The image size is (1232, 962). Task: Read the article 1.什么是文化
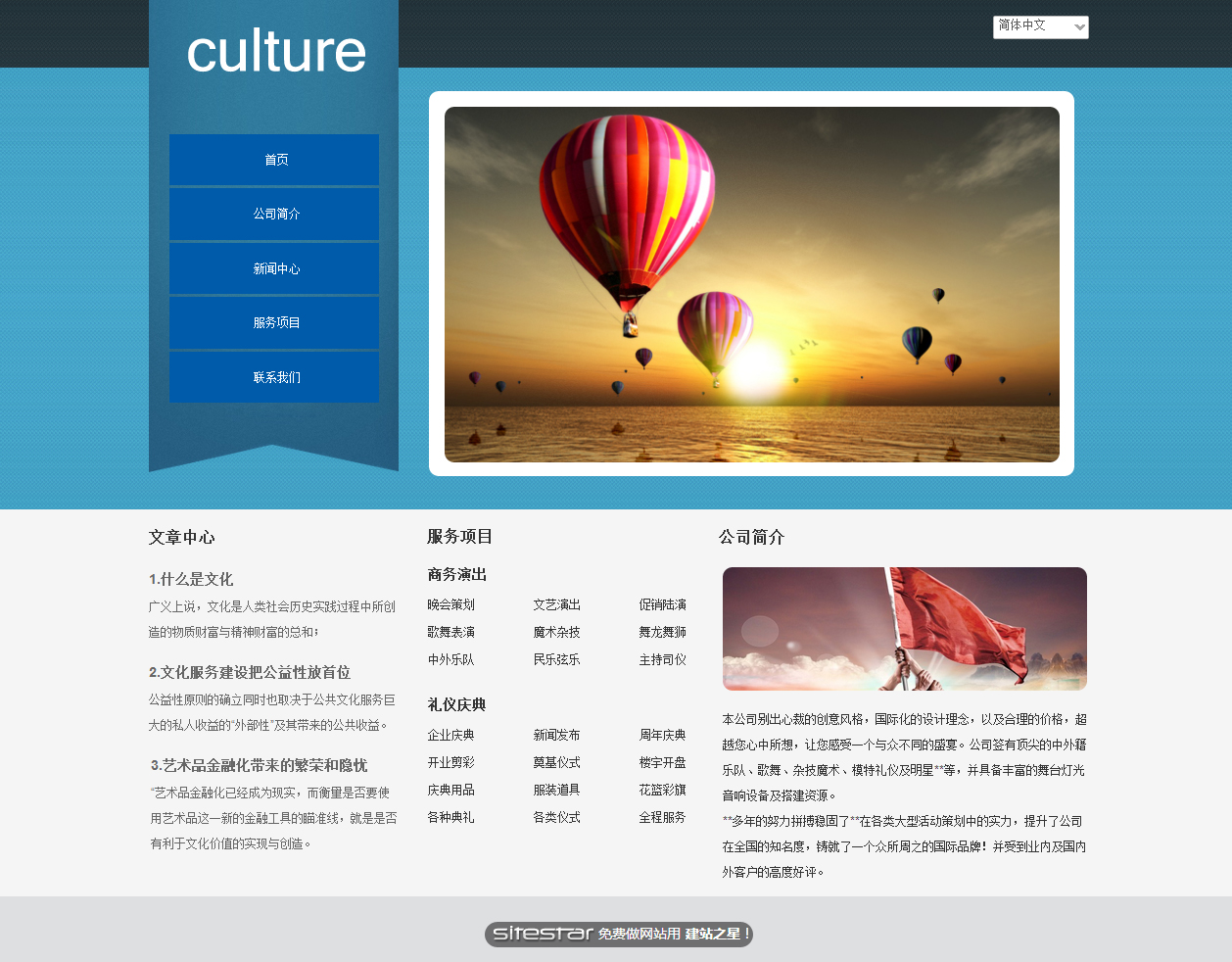[x=191, y=579]
